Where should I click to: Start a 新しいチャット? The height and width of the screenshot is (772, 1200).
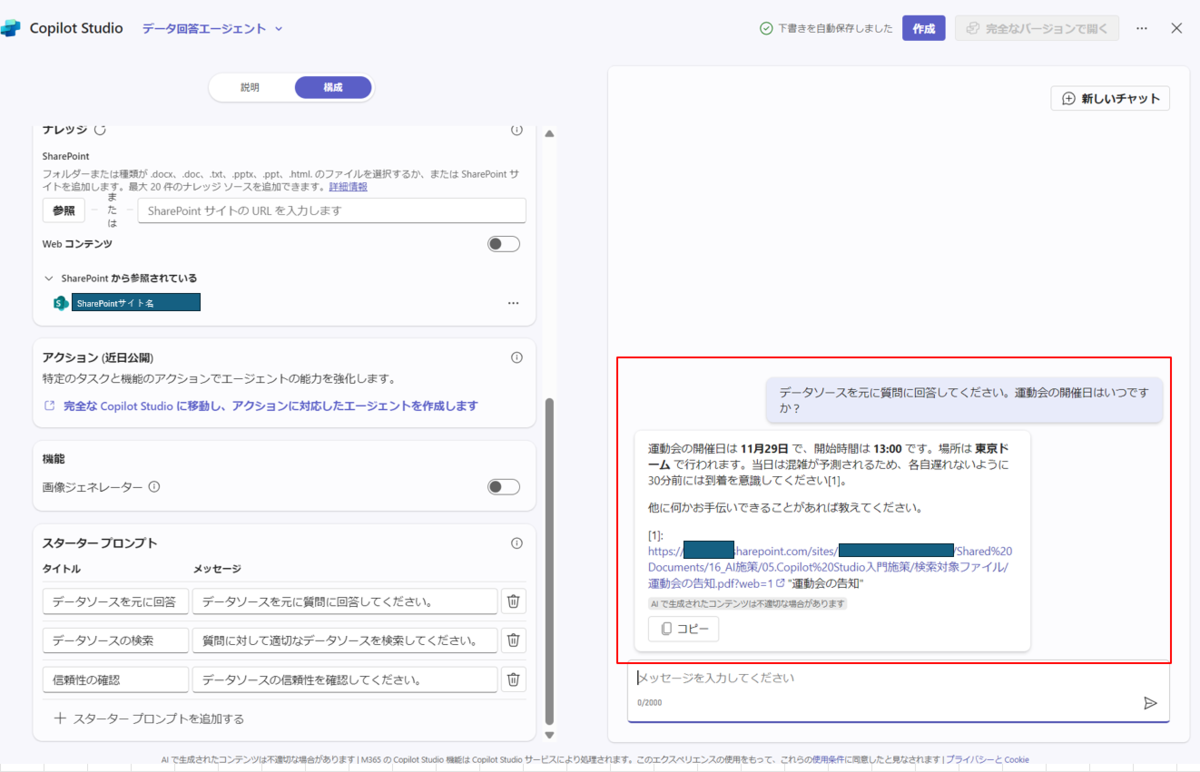(x=1110, y=98)
